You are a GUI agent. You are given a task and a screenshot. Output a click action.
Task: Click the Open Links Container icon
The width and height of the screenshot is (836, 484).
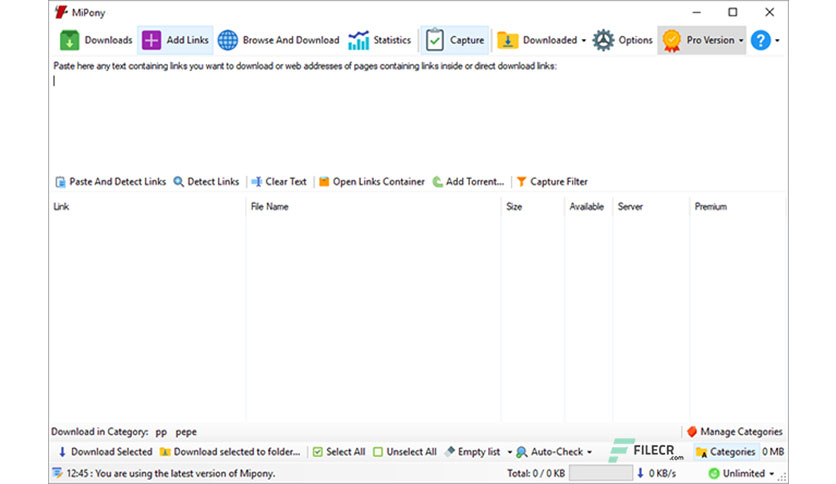coord(324,182)
